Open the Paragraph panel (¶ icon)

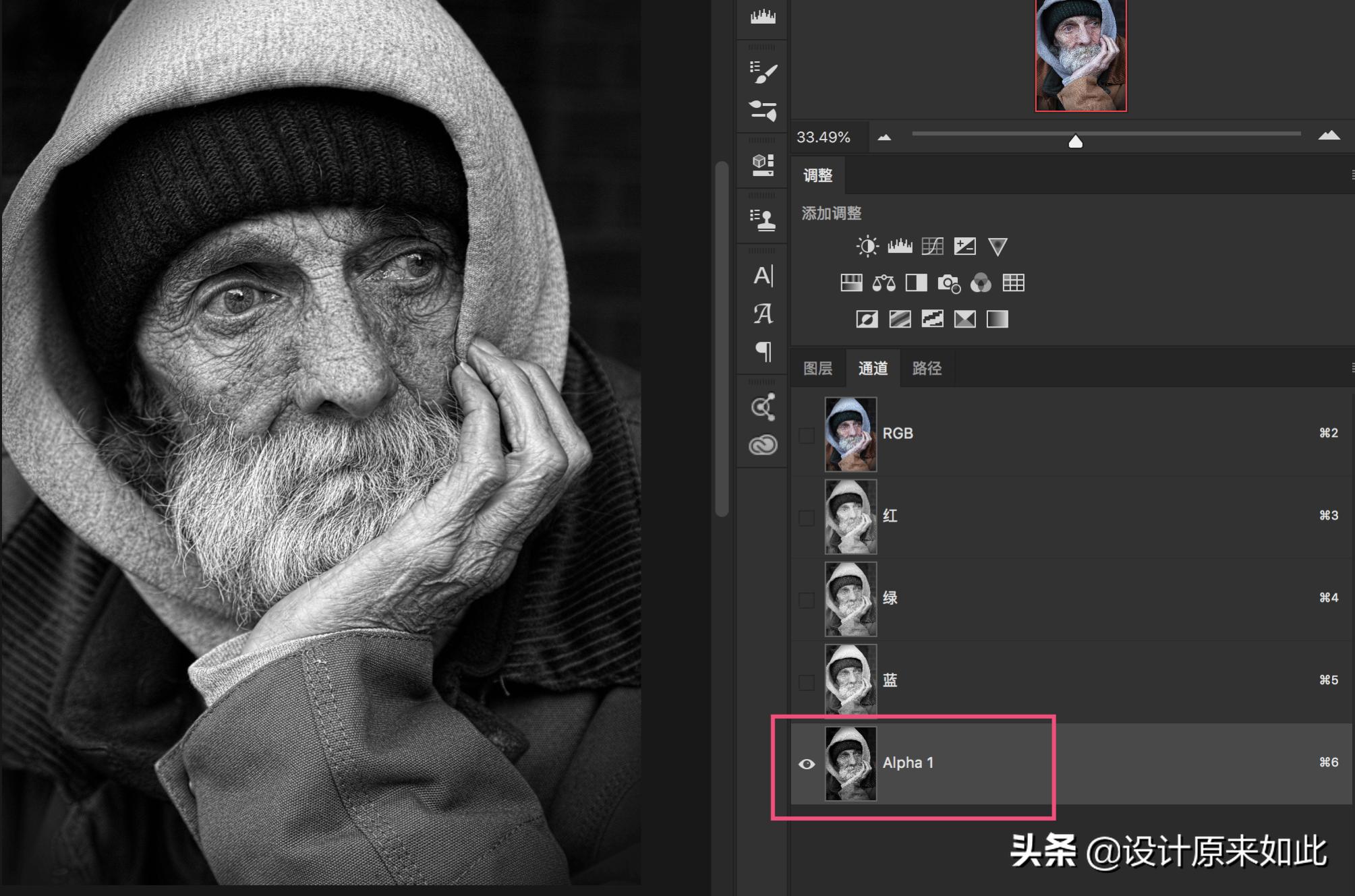pyautogui.click(x=764, y=349)
